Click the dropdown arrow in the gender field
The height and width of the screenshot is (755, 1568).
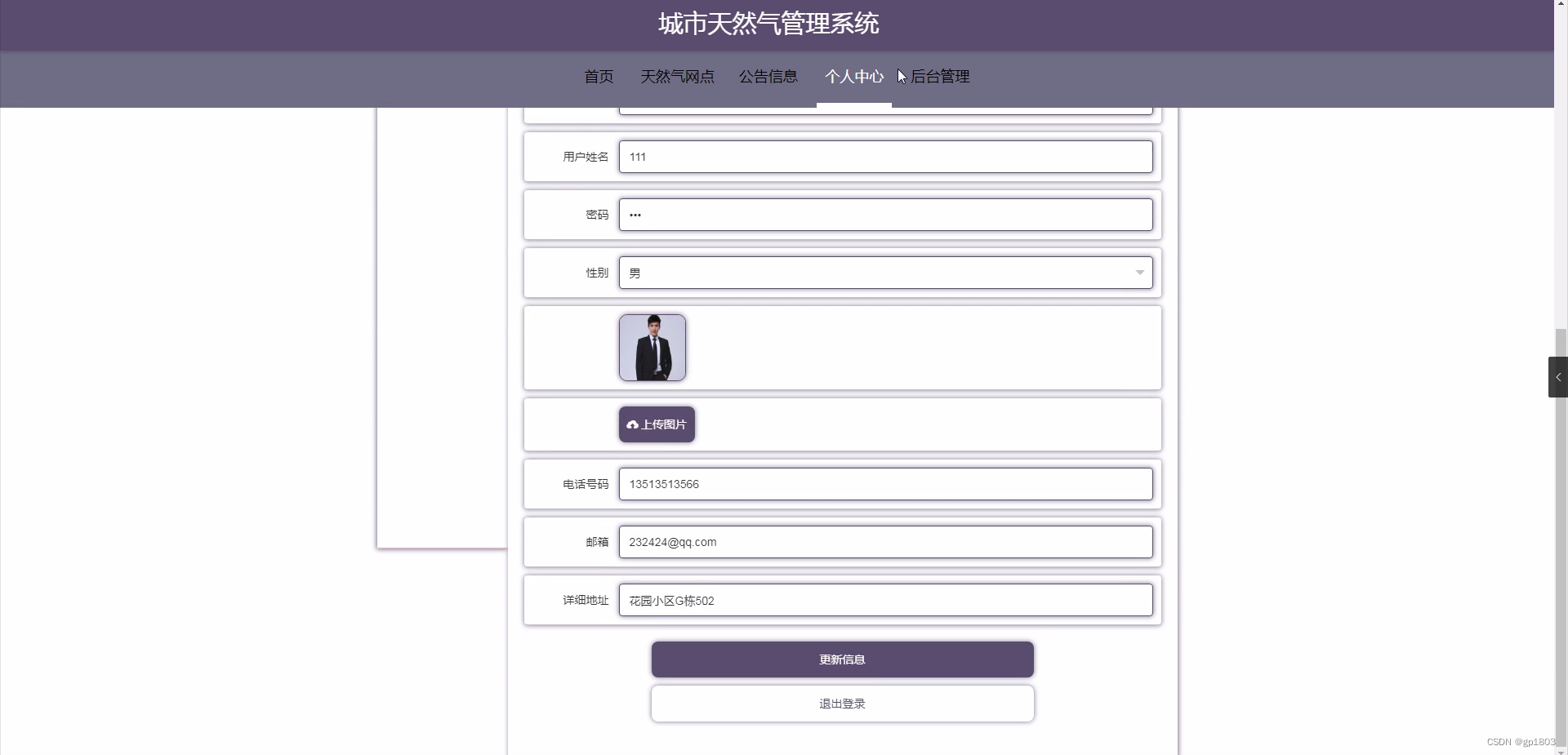pos(1139,273)
